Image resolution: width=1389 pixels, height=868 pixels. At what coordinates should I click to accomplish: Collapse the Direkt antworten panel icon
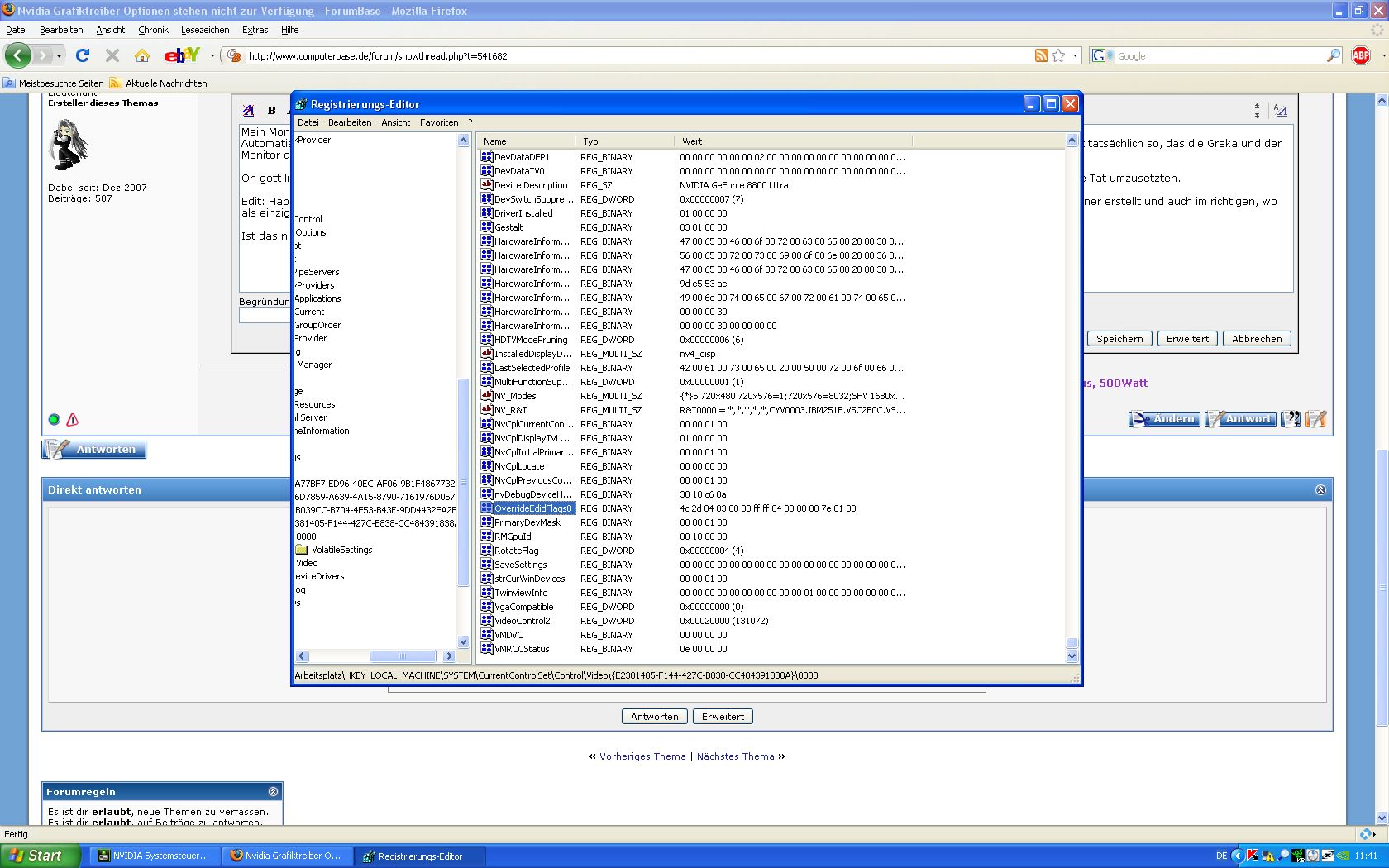click(1320, 490)
